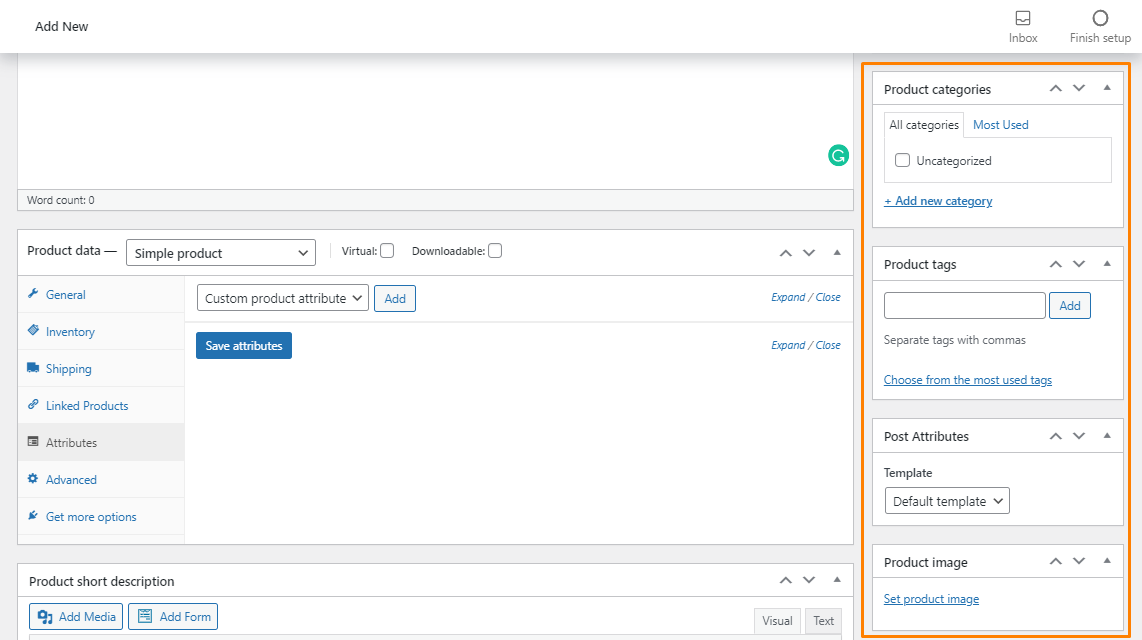The height and width of the screenshot is (640, 1142).
Task: Click the Add Media camera icon
Action: 45,617
